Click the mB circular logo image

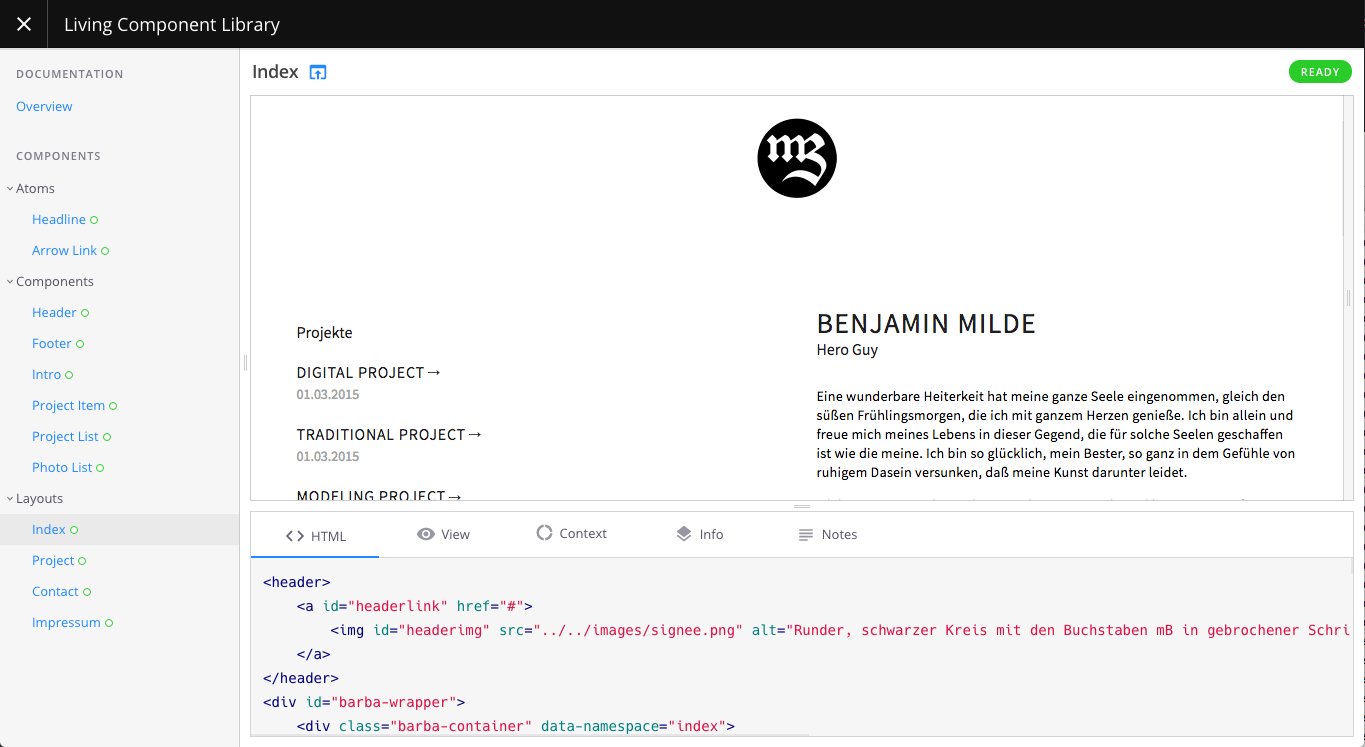click(797, 158)
